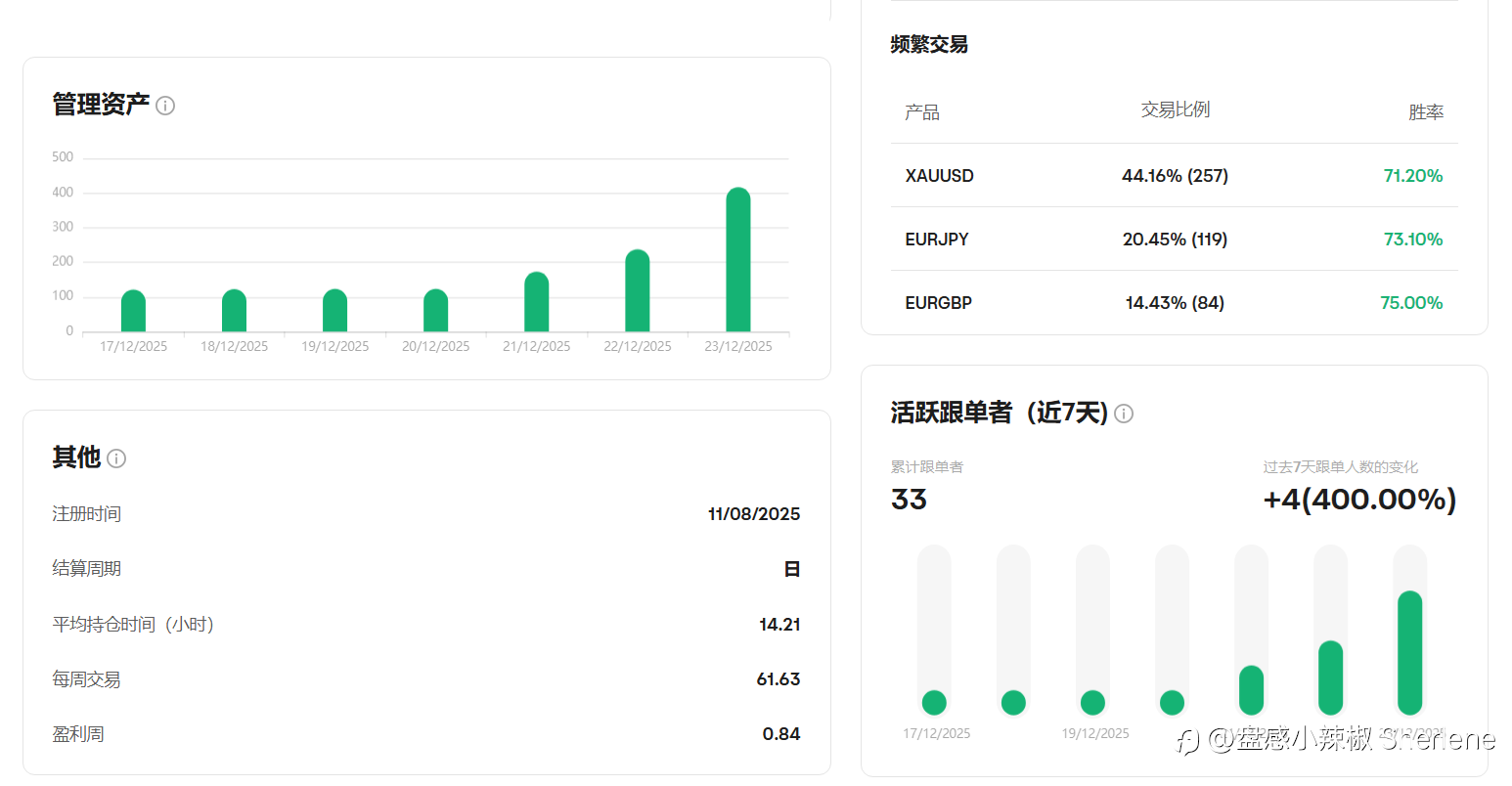Select the 17/12/2025 bar in 管理资产 chart
The width and height of the screenshot is (1512, 786).
click(x=133, y=311)
